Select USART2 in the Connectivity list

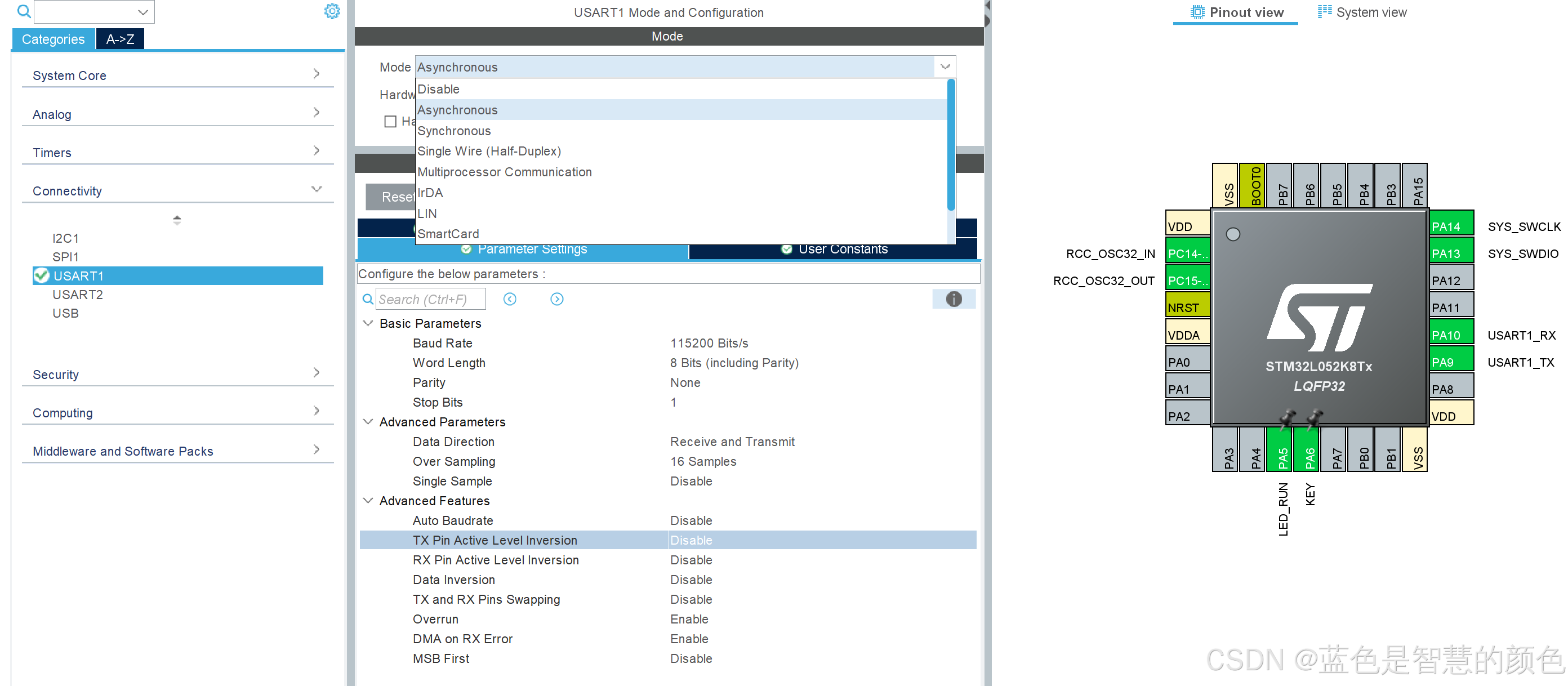click(78, 295)
